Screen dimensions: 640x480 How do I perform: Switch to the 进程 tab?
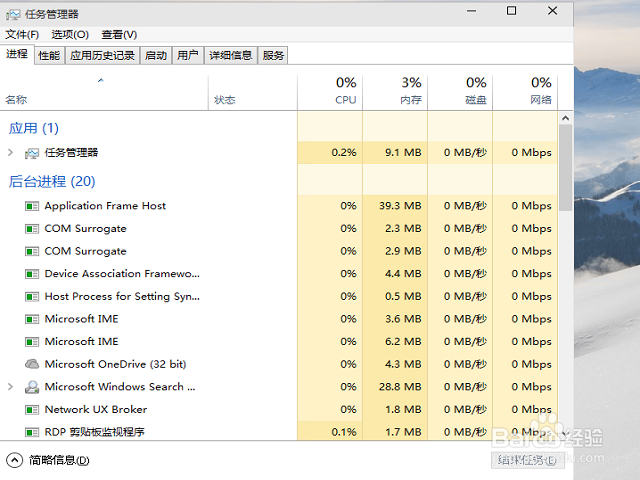coord(17,54)
